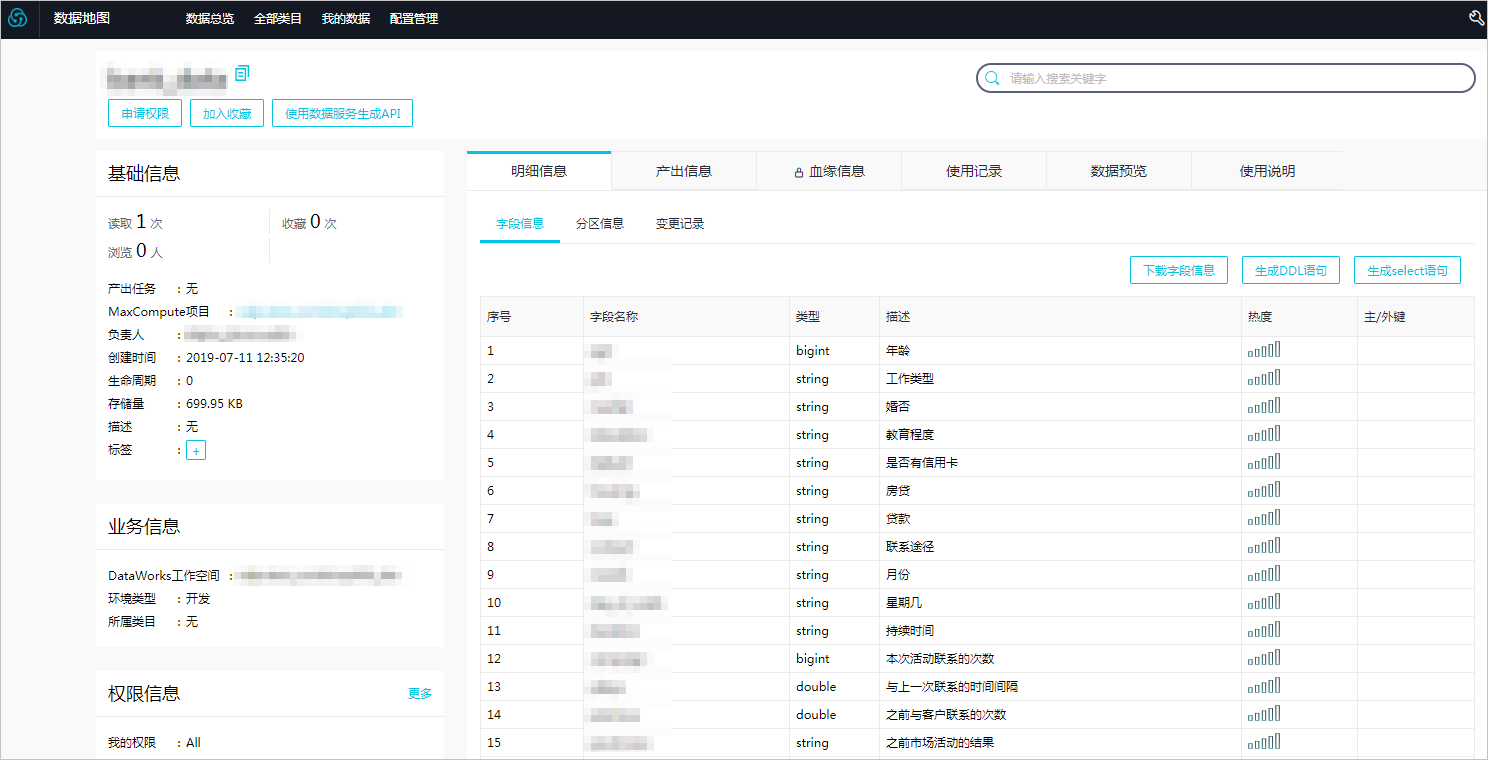Viewport: 1488px width, 760px height.
Task: Click the search magnifier icon
Action: click(x=992, y=78)
